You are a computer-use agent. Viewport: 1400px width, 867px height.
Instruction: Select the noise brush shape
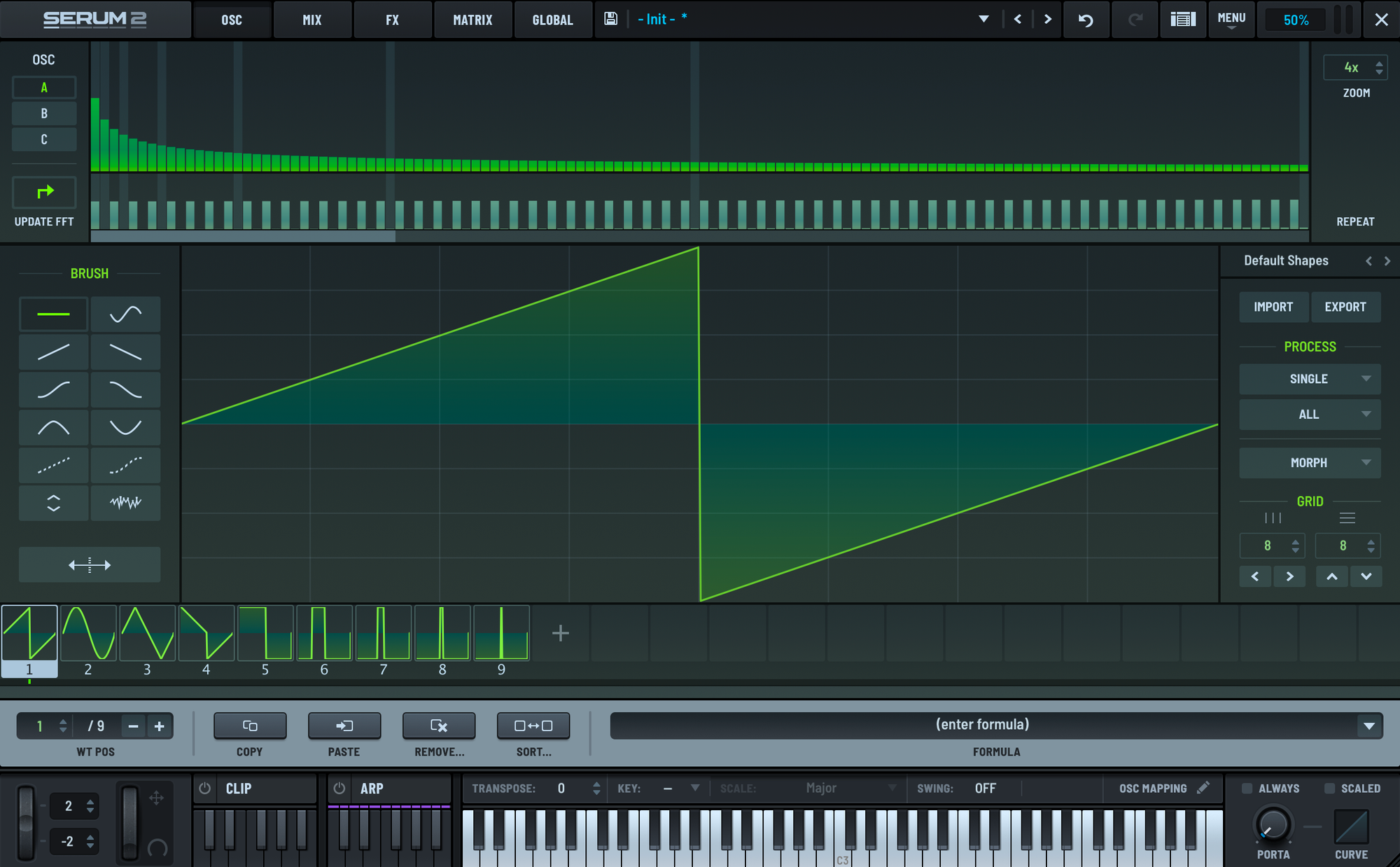pyautogui.click(x=125, y=503)
